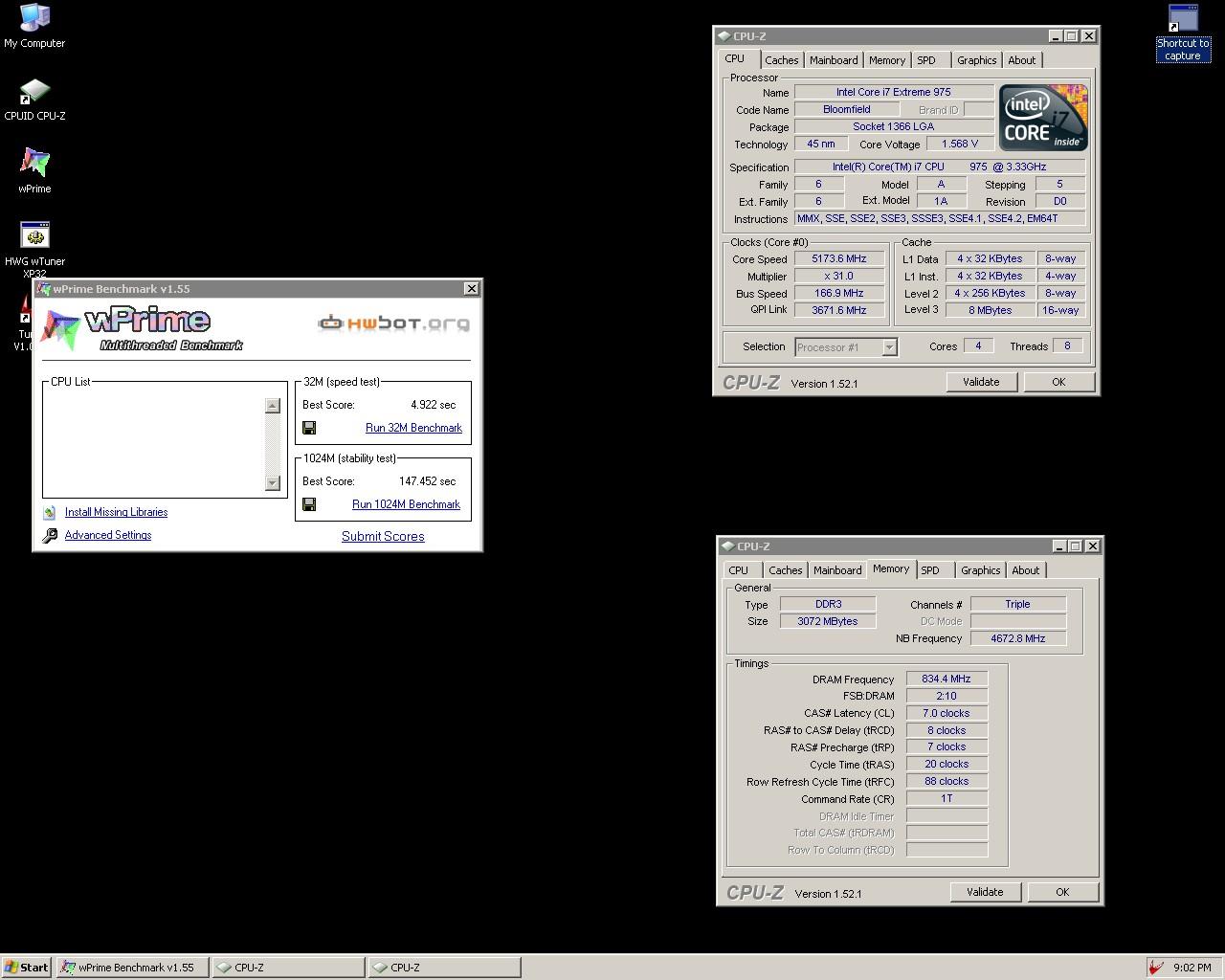1225x980 pixels.
Task: Activate the wPrime Benchmark v1.55 taskbar button
Action: (x=132, y=968)
